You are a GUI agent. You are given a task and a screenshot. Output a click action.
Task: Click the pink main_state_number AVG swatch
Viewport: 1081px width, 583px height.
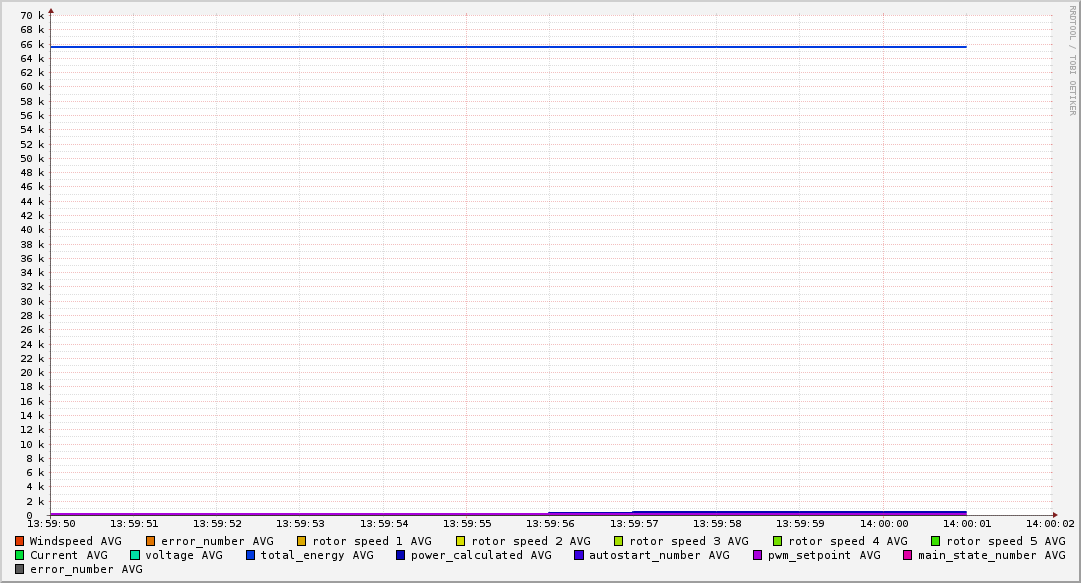point(908,555)
